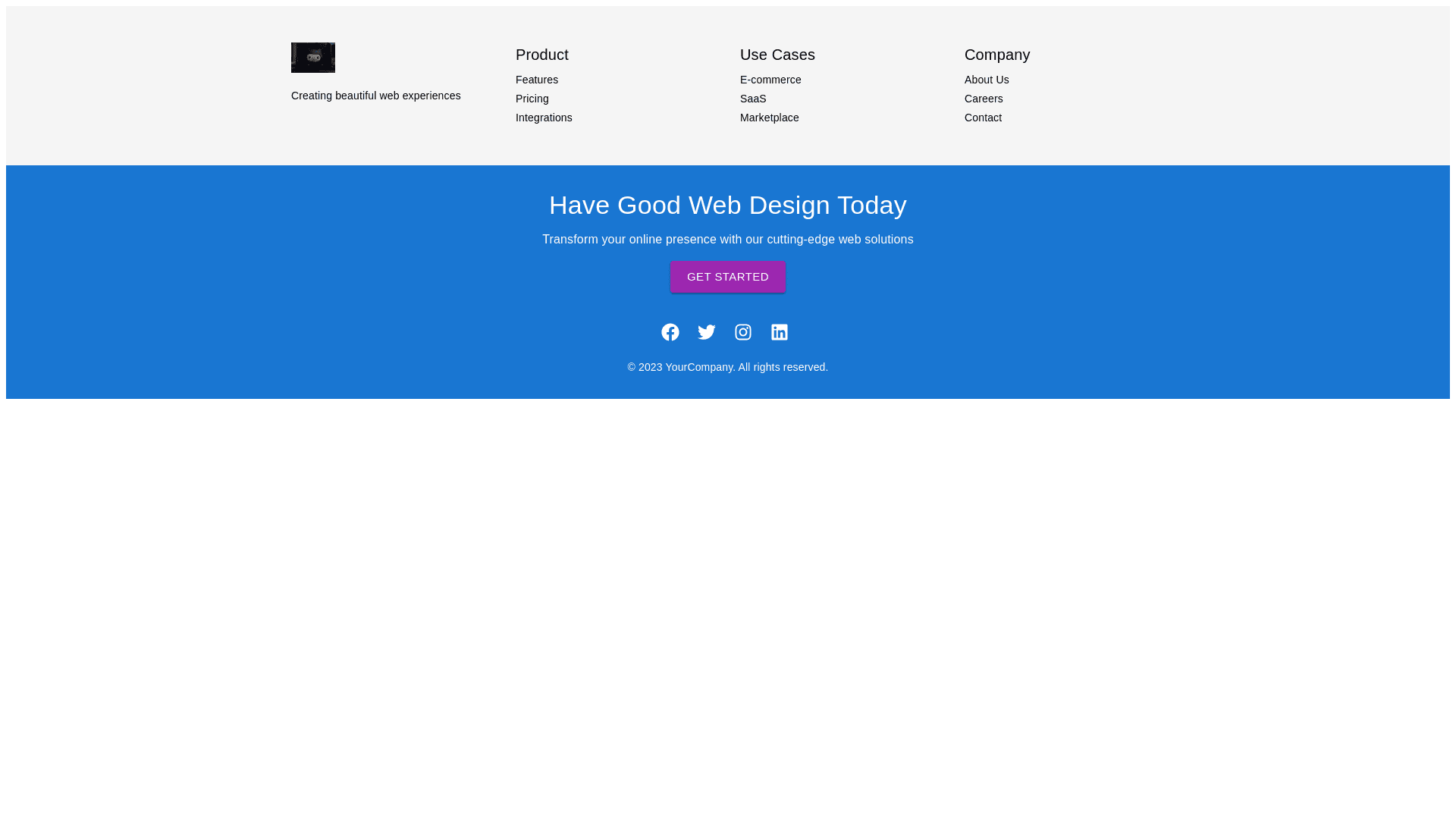
Task: Click the copyright YourCompany notice text
Action: pos(728,367)
